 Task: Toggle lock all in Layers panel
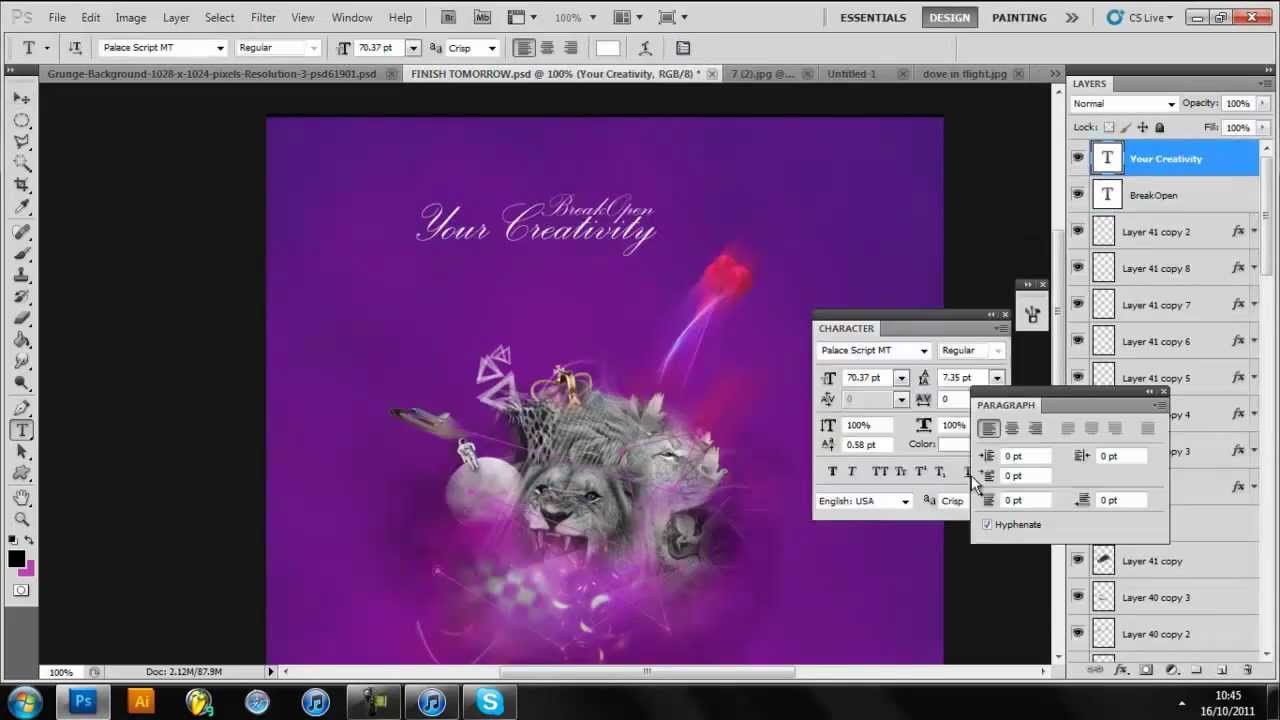point(1159,127)
